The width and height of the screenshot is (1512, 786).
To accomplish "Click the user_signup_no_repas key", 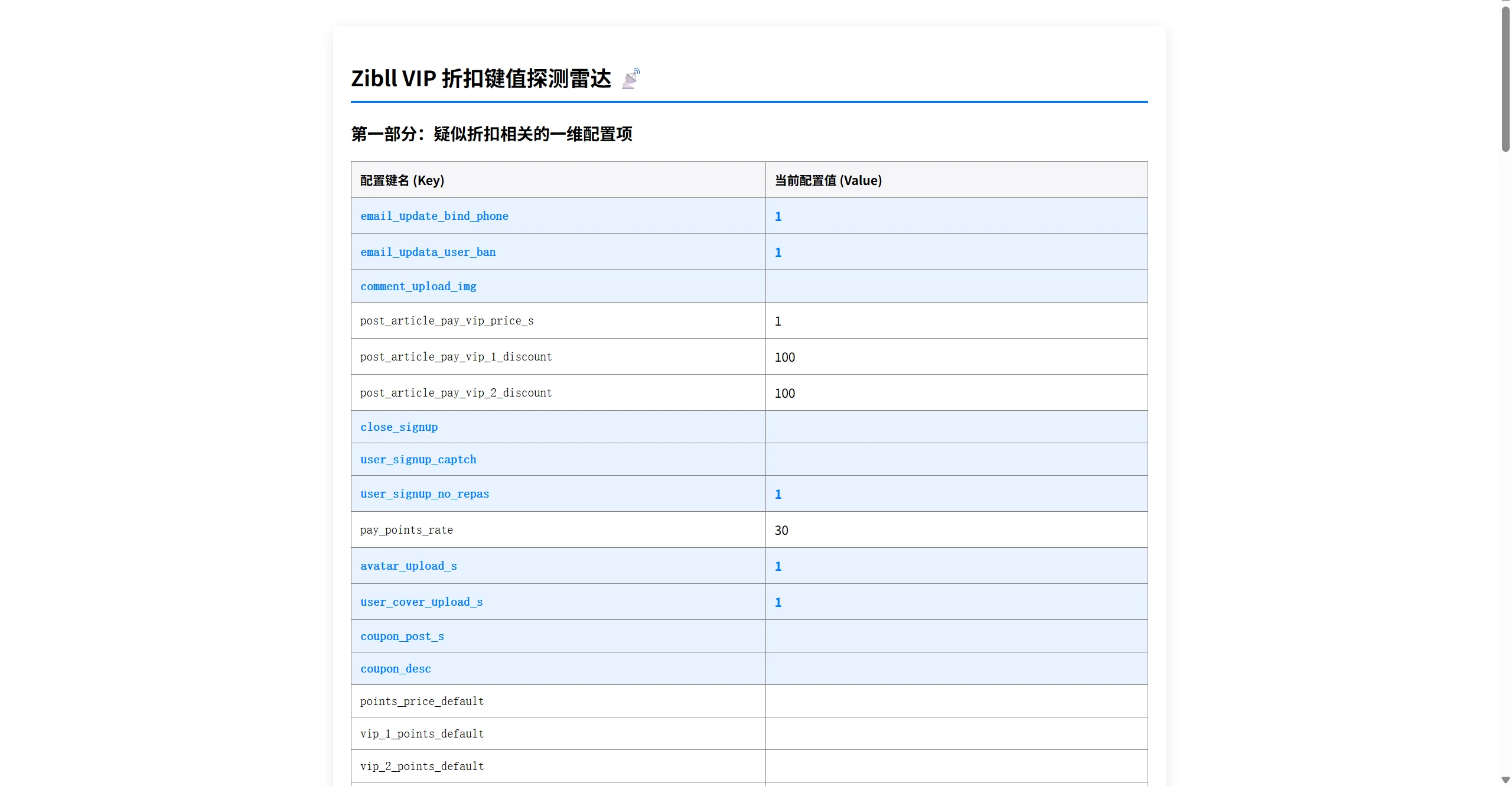I will 424,493.
